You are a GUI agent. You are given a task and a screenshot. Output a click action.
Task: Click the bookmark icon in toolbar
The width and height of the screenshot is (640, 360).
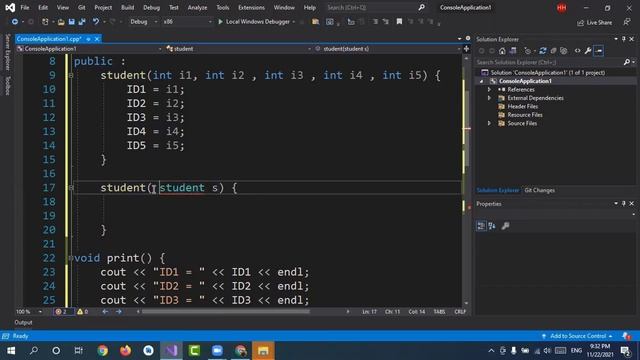coord(399,22)
